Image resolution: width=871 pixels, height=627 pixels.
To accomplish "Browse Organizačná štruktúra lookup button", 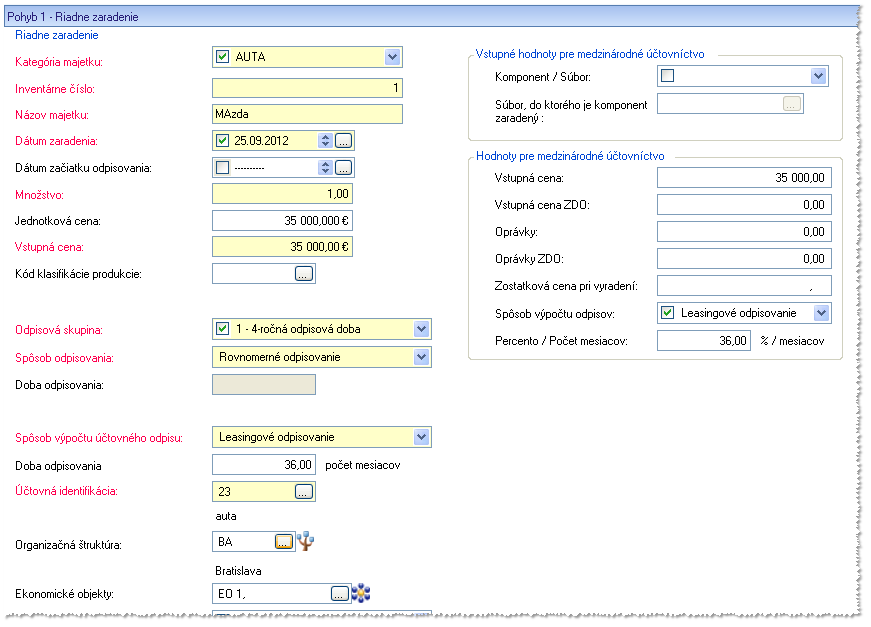I will 284,541.
